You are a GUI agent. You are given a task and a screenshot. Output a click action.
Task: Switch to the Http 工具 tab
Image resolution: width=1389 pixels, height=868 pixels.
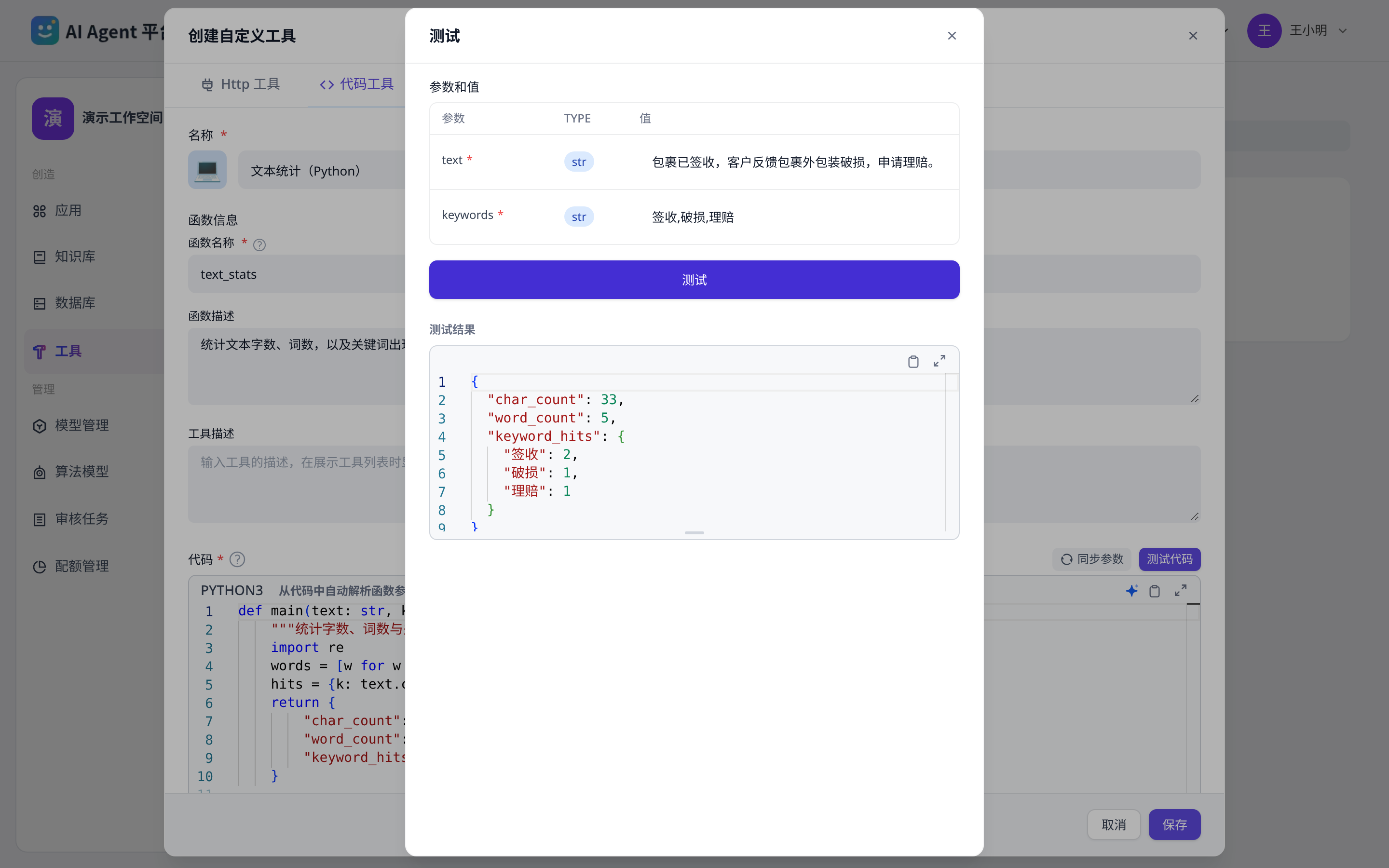pyautogui.click(x=241, y=84)
